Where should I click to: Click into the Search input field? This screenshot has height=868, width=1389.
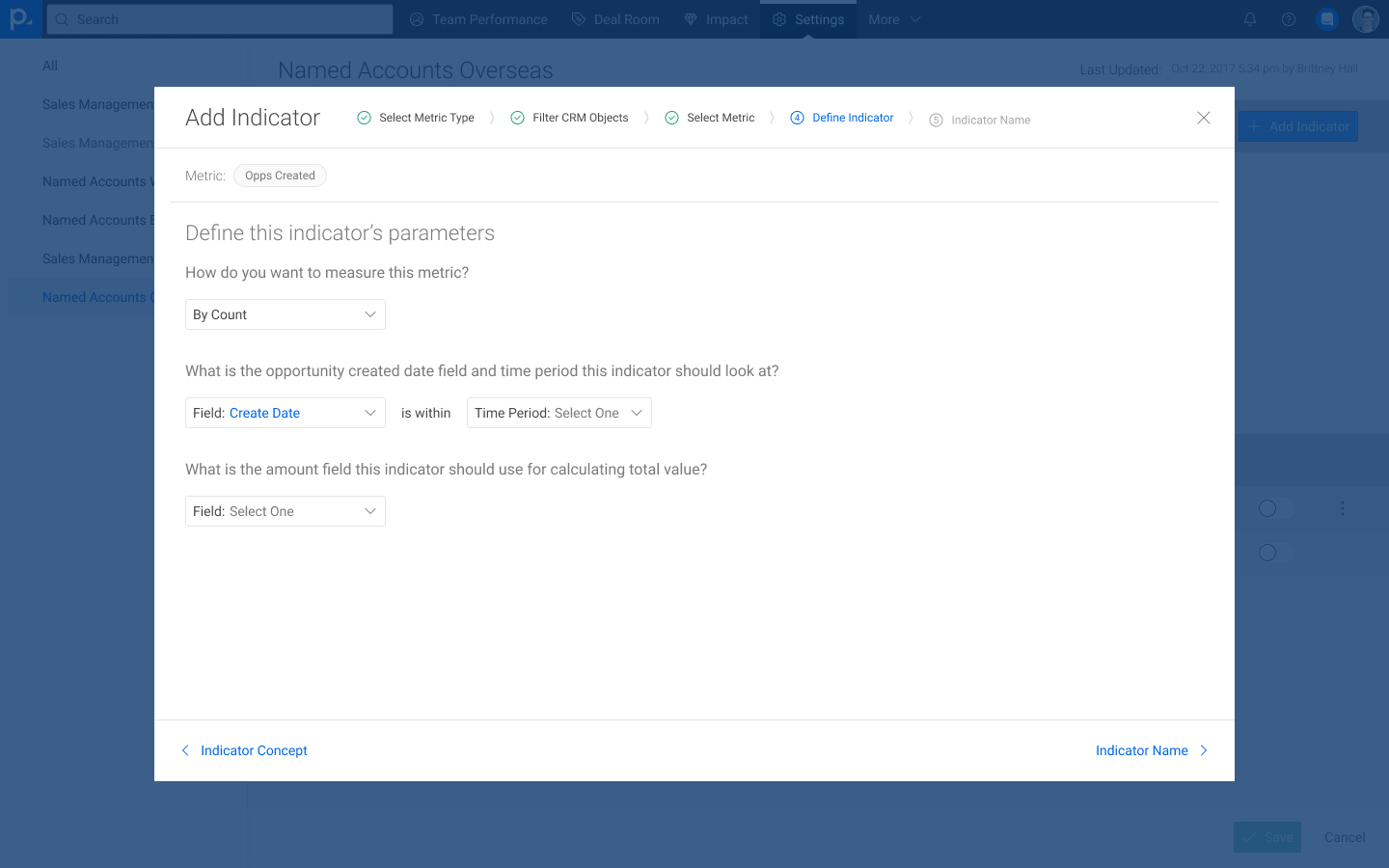[220, 19]
